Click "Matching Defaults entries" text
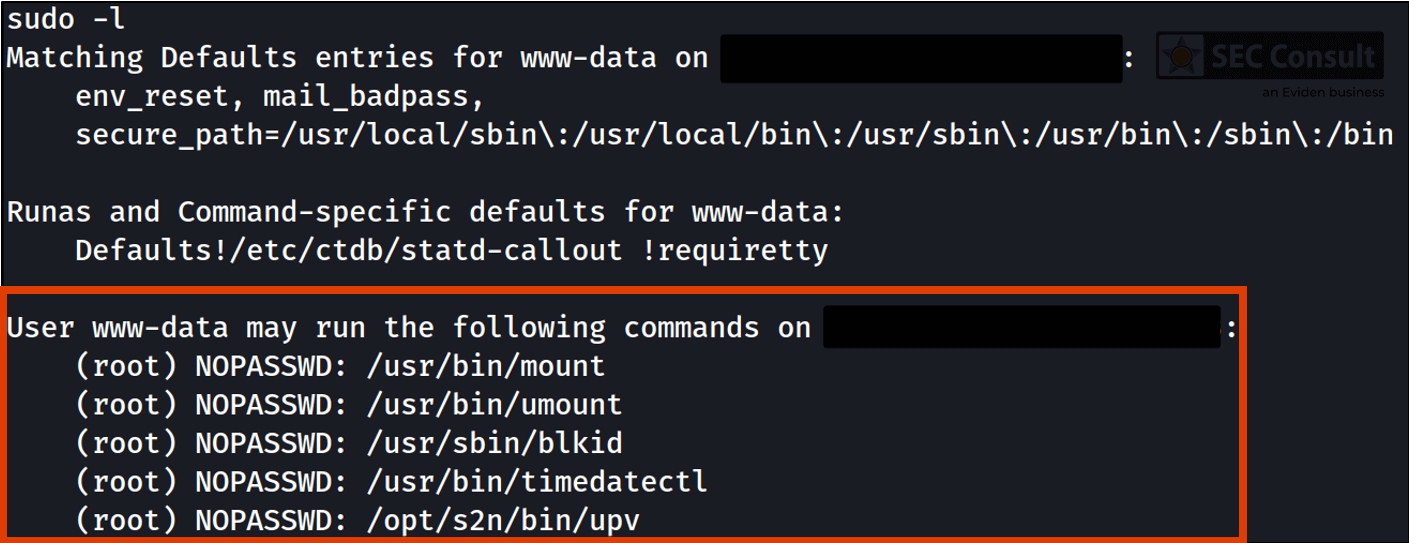 [x=220, y=58]
